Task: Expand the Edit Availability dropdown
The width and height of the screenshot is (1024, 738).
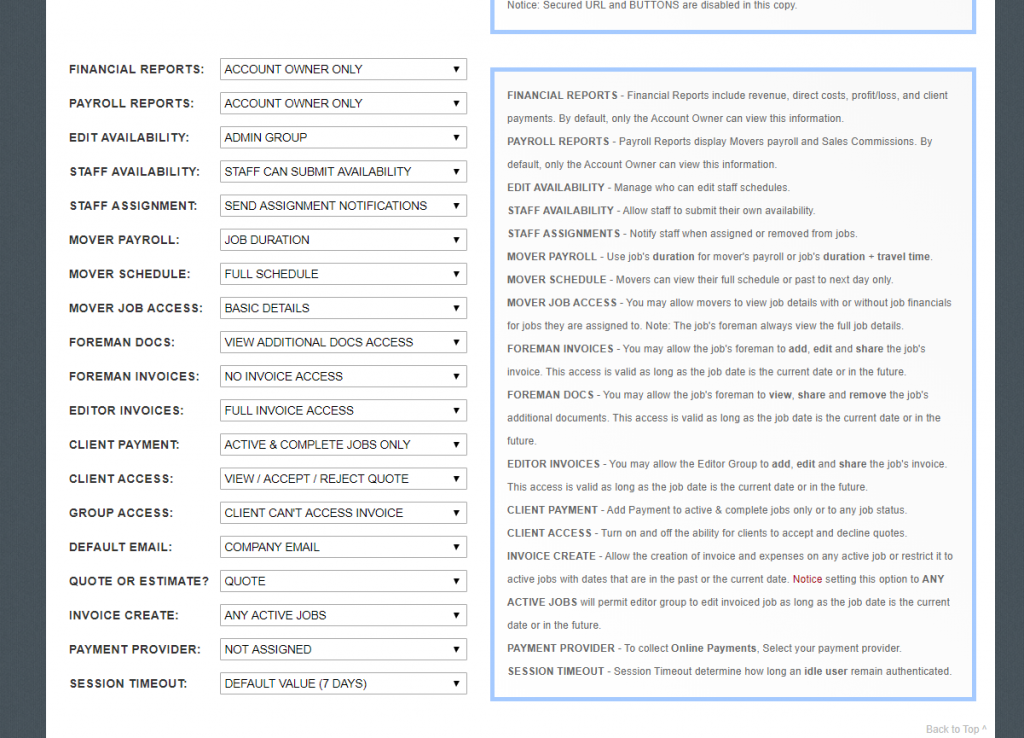Action: click(343, 137)
